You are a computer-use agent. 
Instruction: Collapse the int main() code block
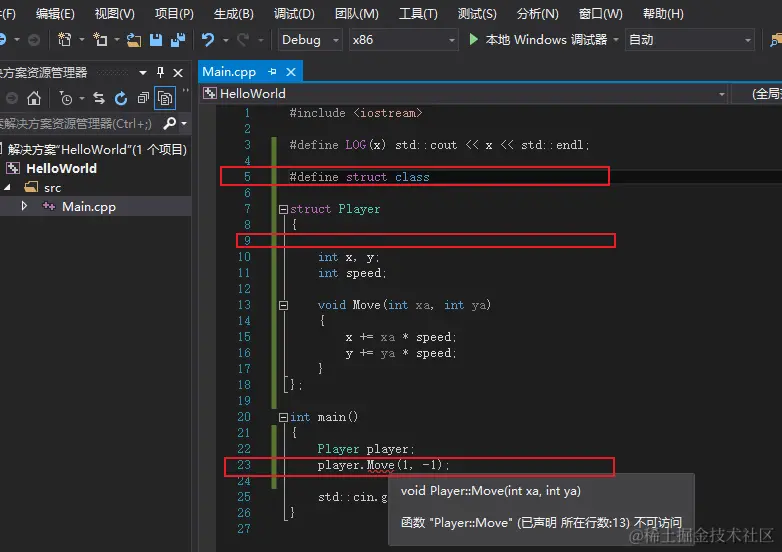point(283,417)
